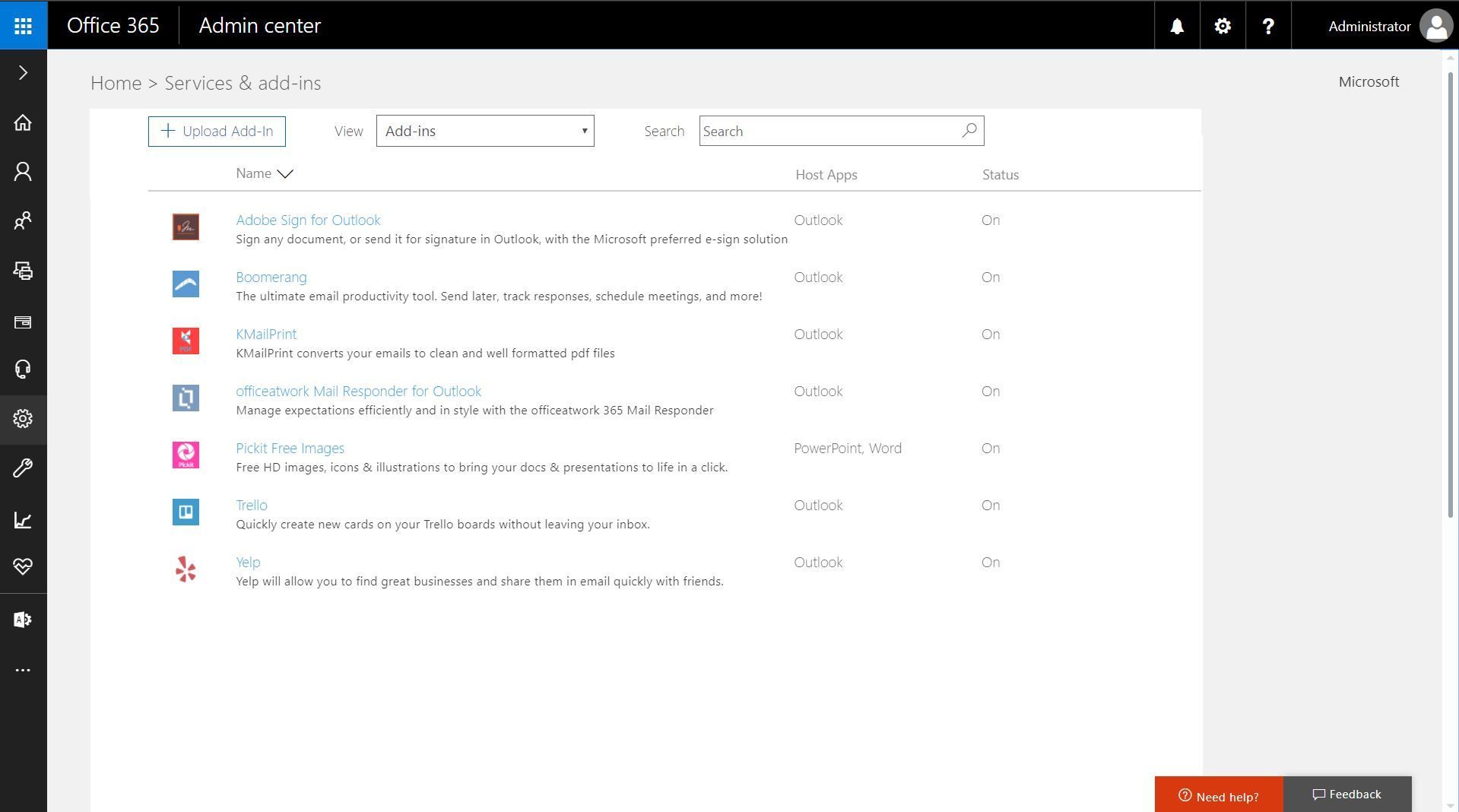Open Adobe Sign for Outlook details
Screen dimensions: 1459x812
308,220
